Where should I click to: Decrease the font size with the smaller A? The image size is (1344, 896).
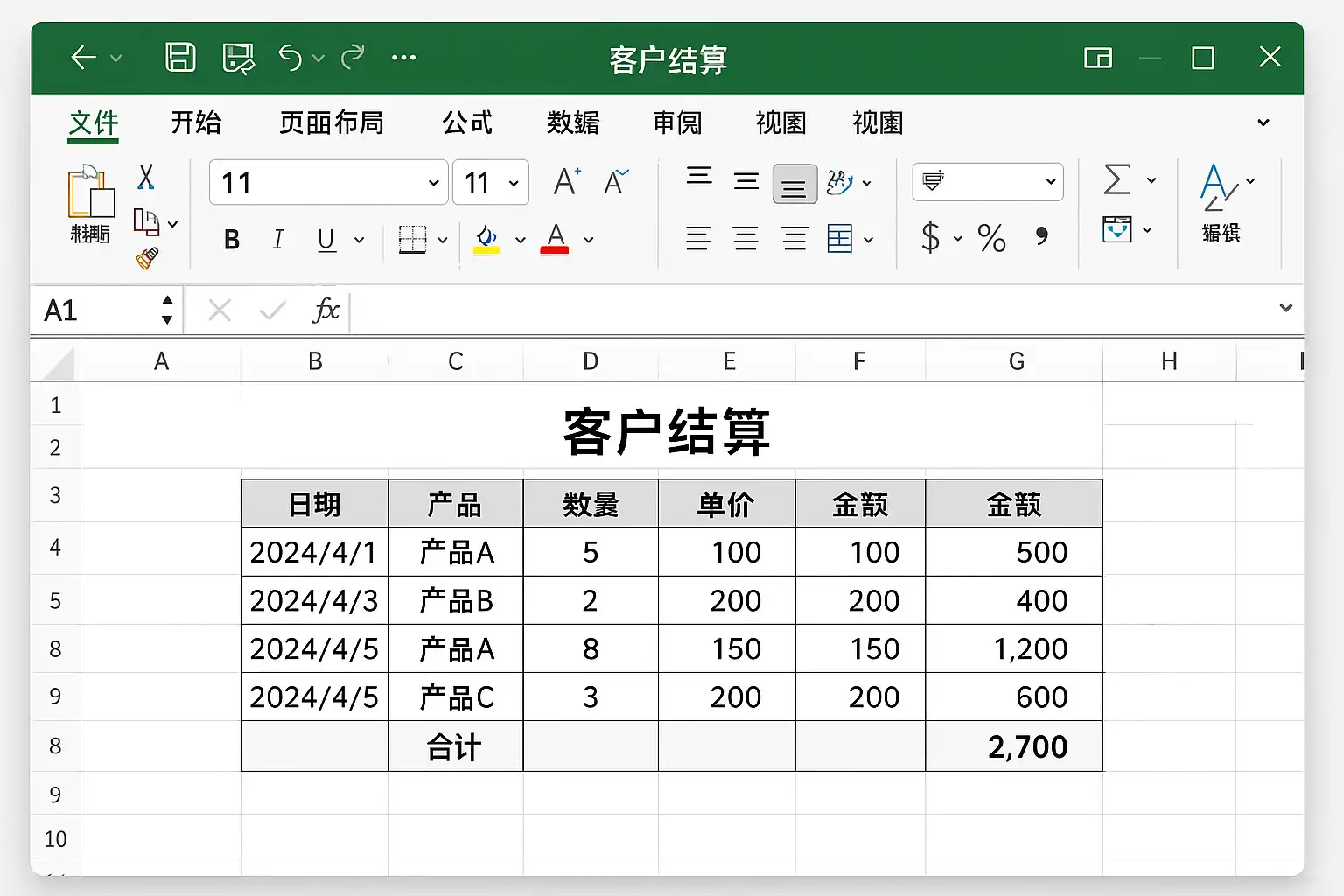pyautogui.click(x=616, y=182)
